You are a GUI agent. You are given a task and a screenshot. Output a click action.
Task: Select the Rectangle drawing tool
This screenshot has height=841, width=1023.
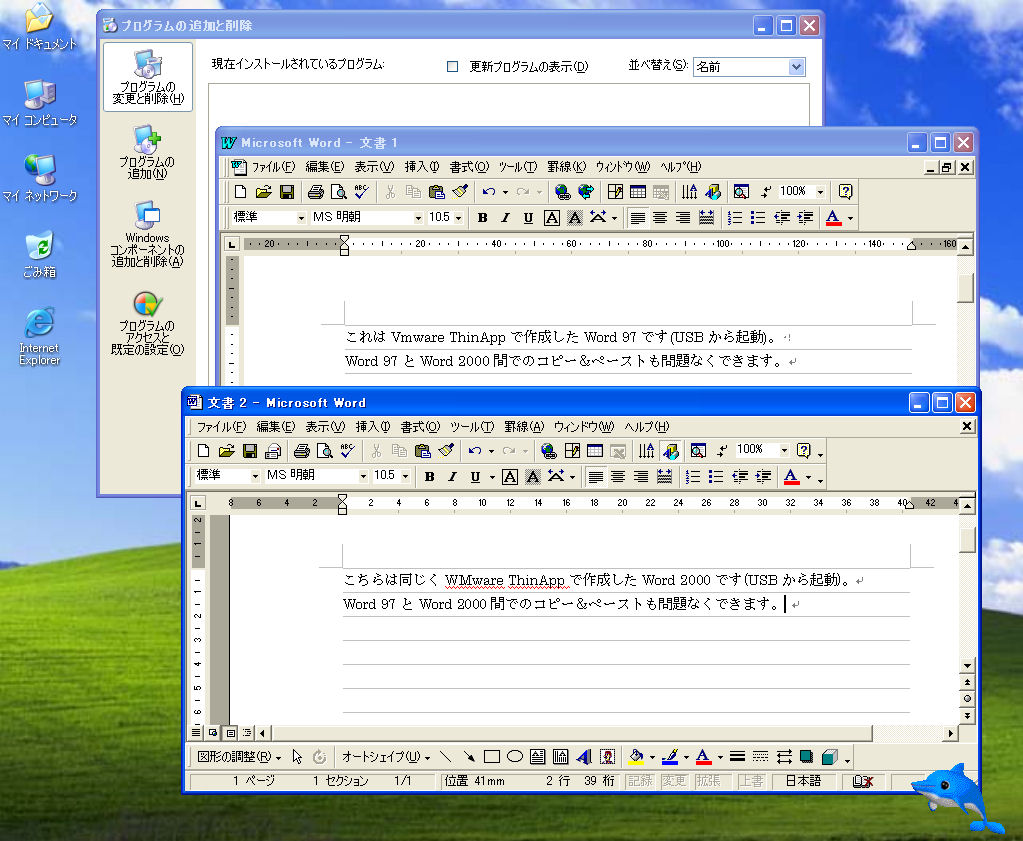[x=492, y=757]
